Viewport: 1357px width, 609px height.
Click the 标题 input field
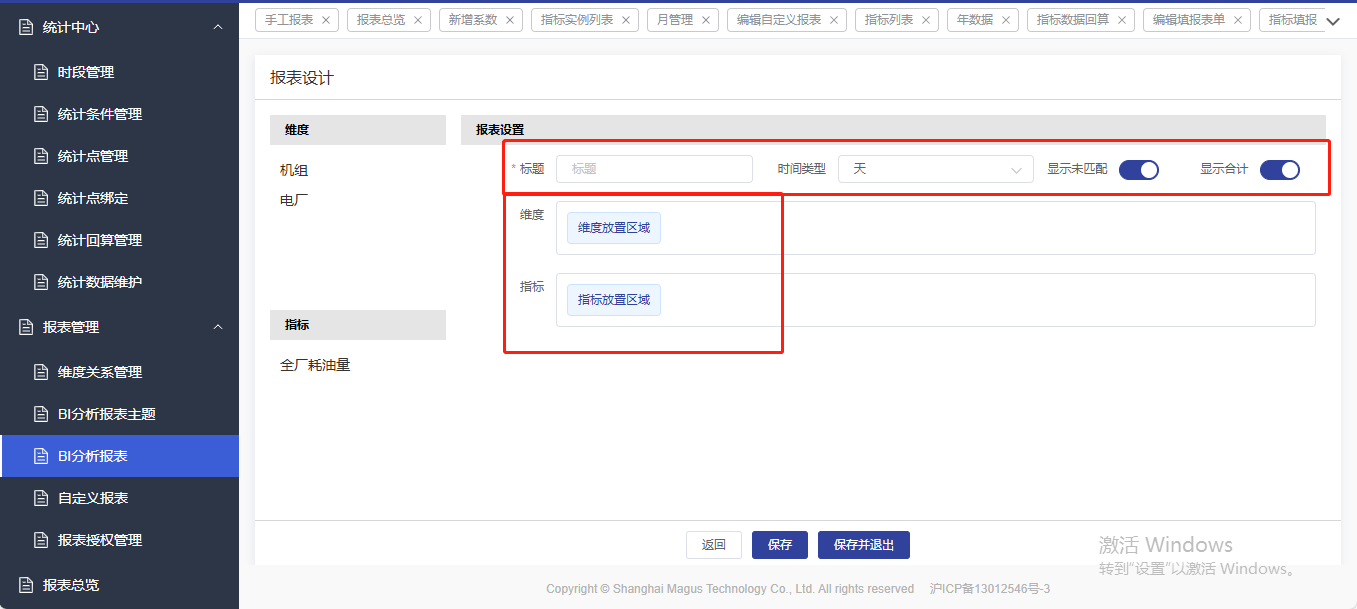pos(654,169)
